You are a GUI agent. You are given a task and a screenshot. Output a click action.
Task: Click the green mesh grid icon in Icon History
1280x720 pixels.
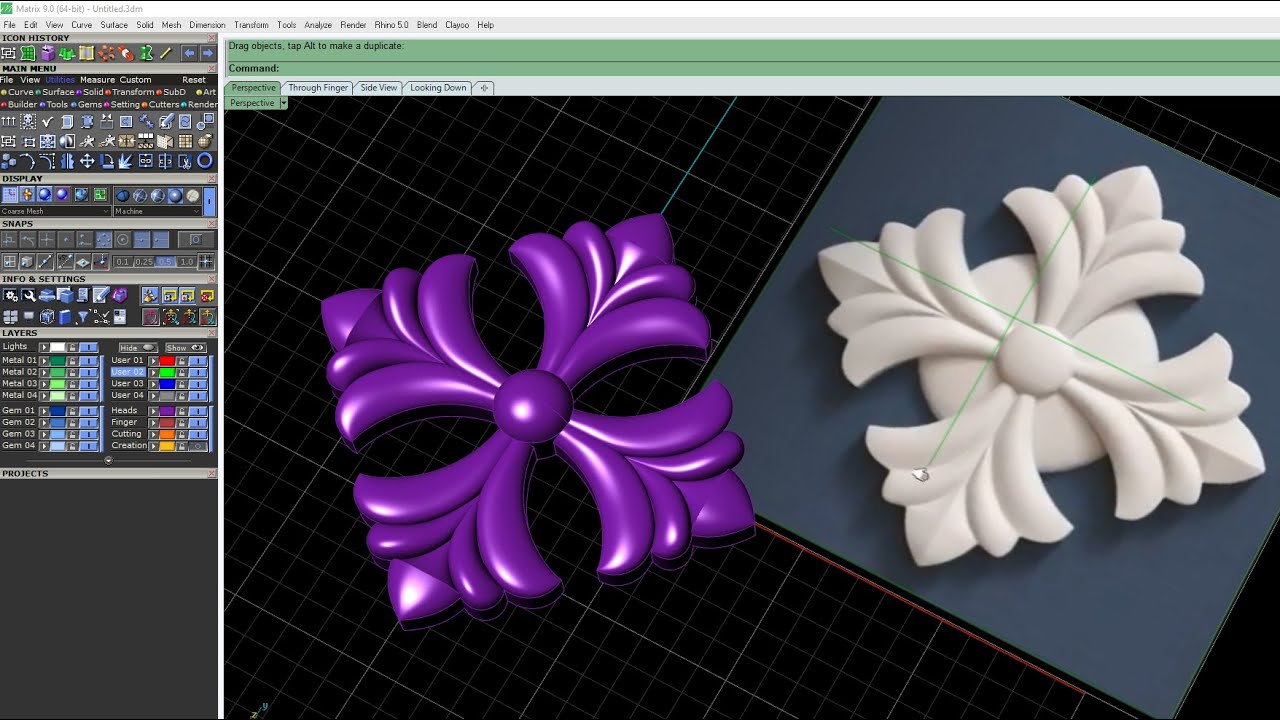[28, 53]
